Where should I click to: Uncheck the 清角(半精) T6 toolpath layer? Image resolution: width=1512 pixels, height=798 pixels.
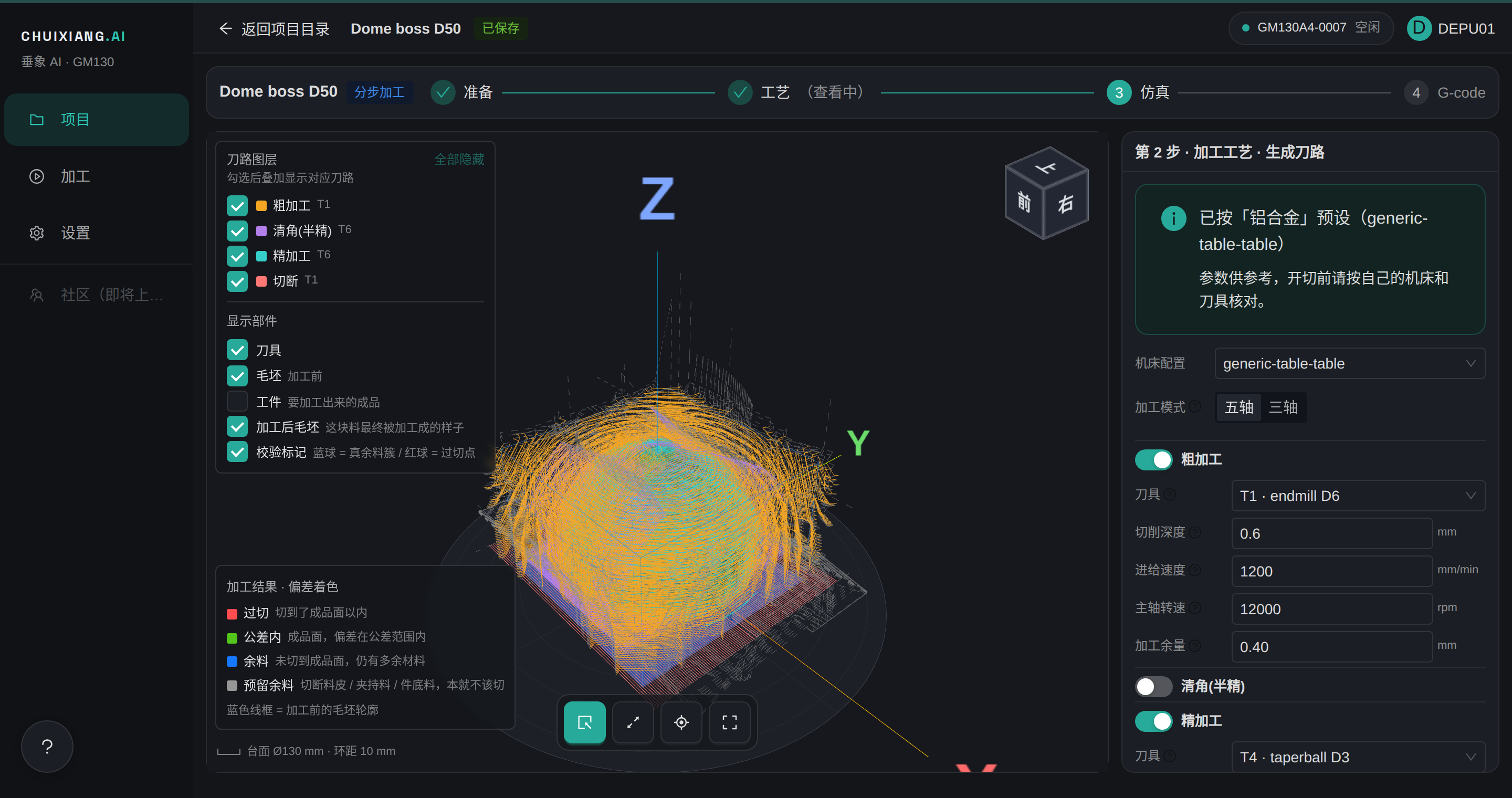coord(237,230)
